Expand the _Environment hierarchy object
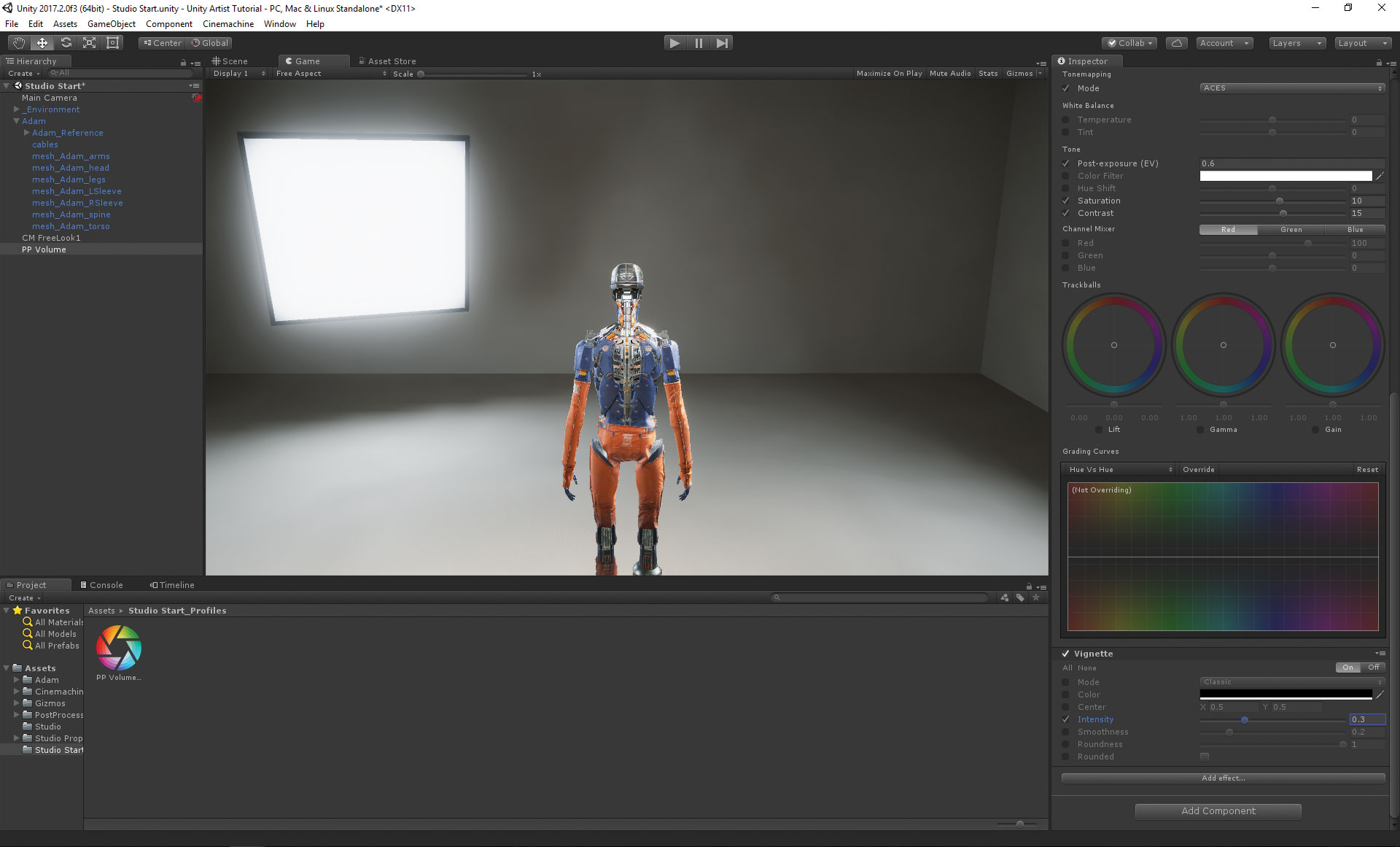 (x=16, y=109)
